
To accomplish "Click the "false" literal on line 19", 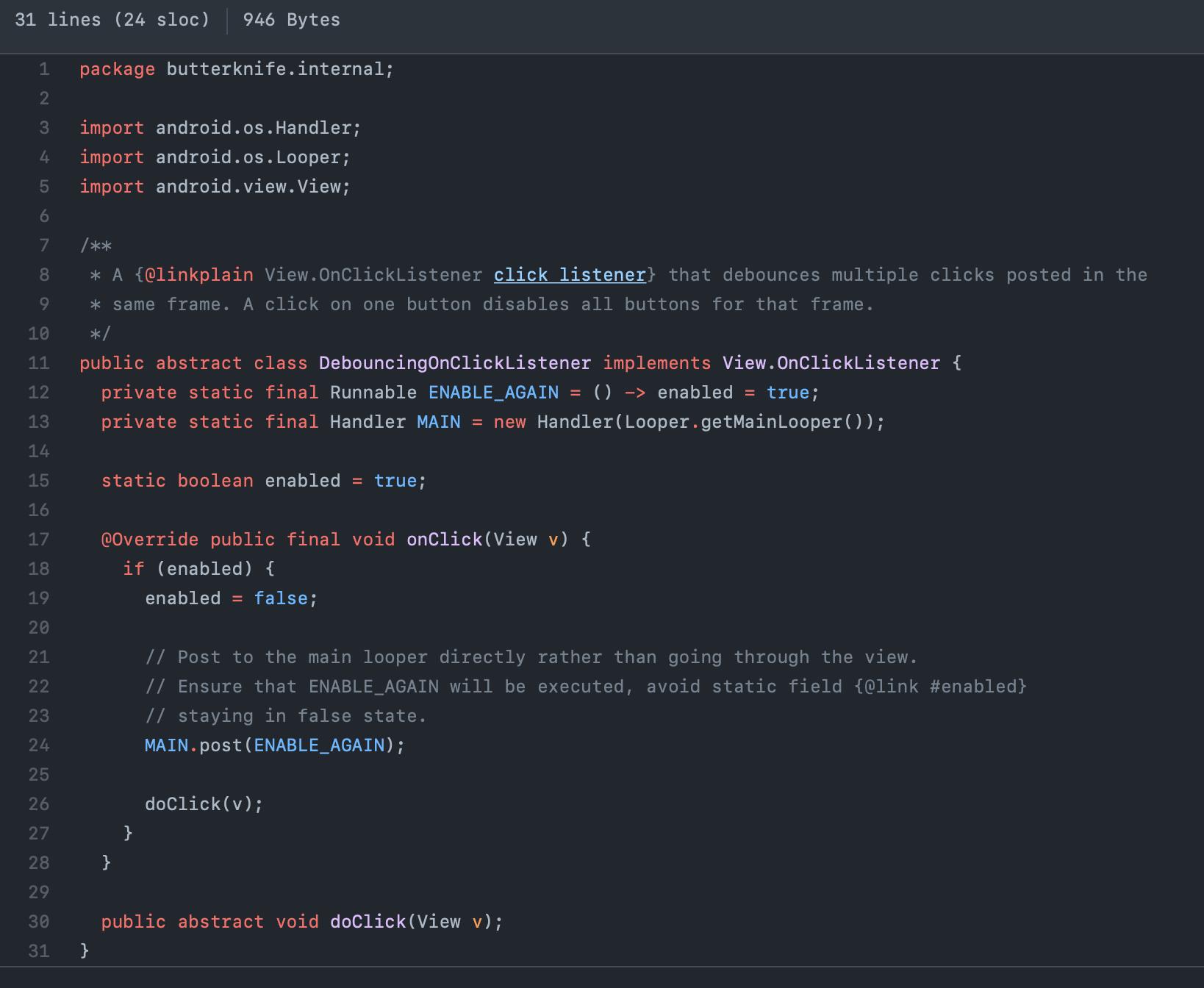I will click(x=281, y=598).
